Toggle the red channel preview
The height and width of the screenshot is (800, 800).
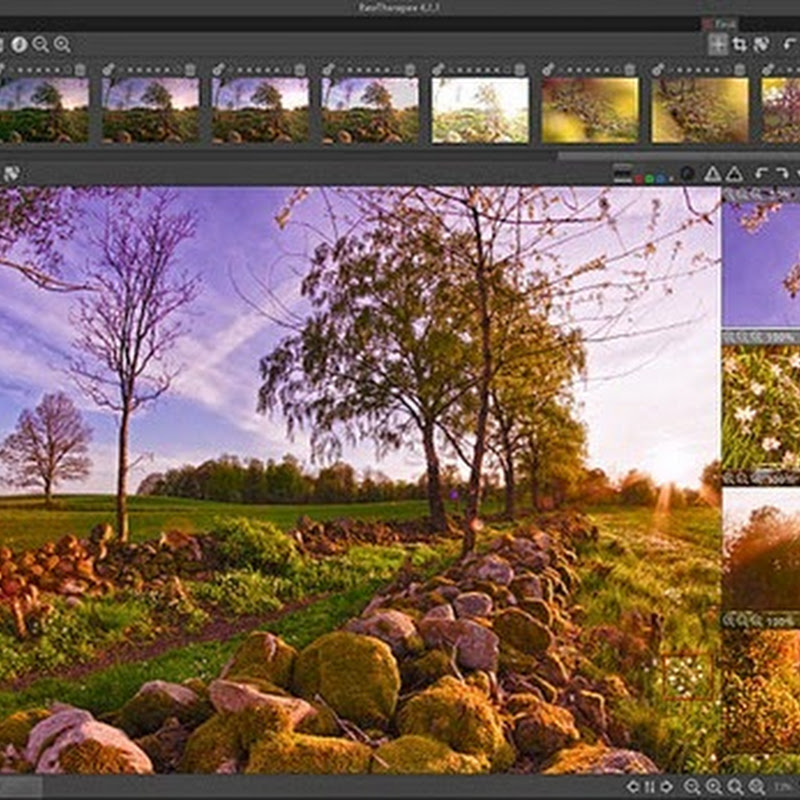point(636,178)
